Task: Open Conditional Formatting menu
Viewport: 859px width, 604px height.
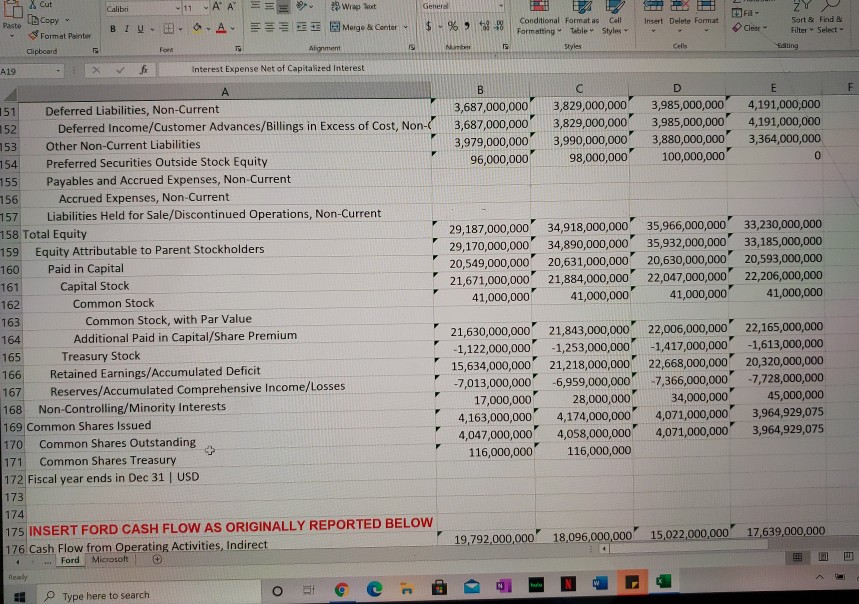Action: pyautogui.click(x=539, y=19)
